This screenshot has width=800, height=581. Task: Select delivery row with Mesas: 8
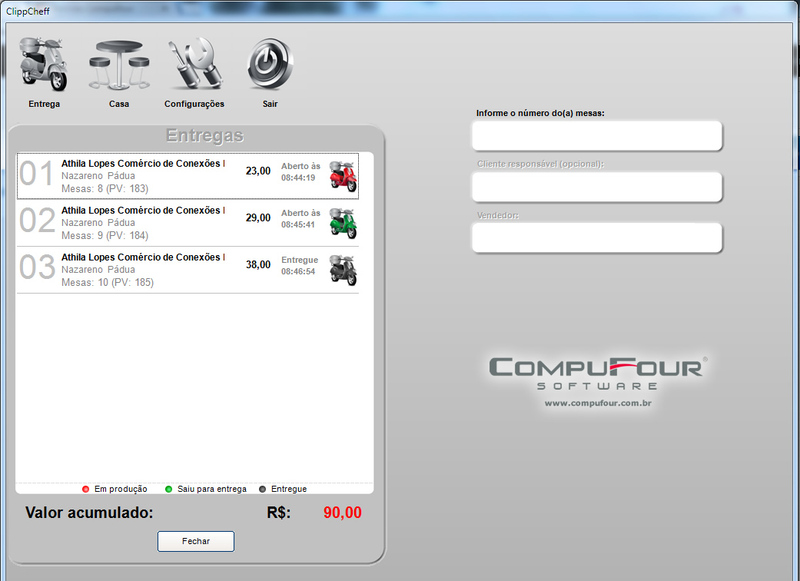click(x=150, y=176)
